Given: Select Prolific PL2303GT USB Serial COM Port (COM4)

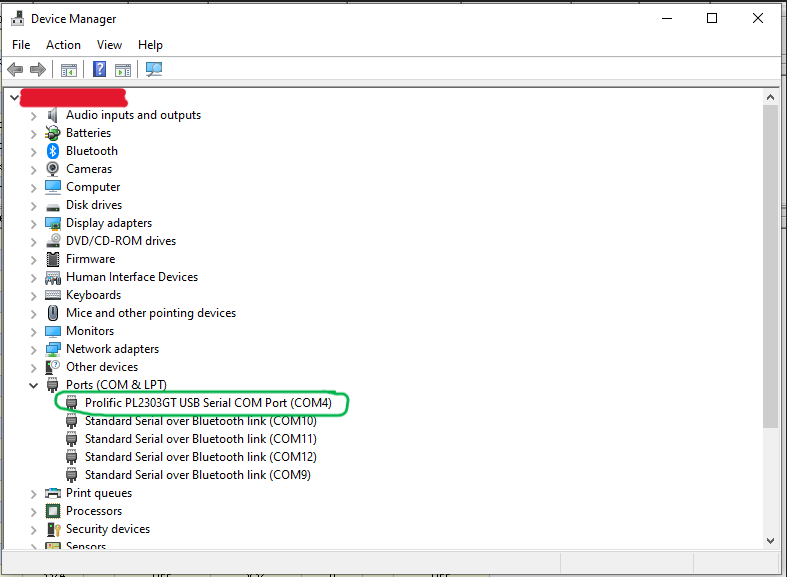Looking at the screenshot, I should point(208,403).
